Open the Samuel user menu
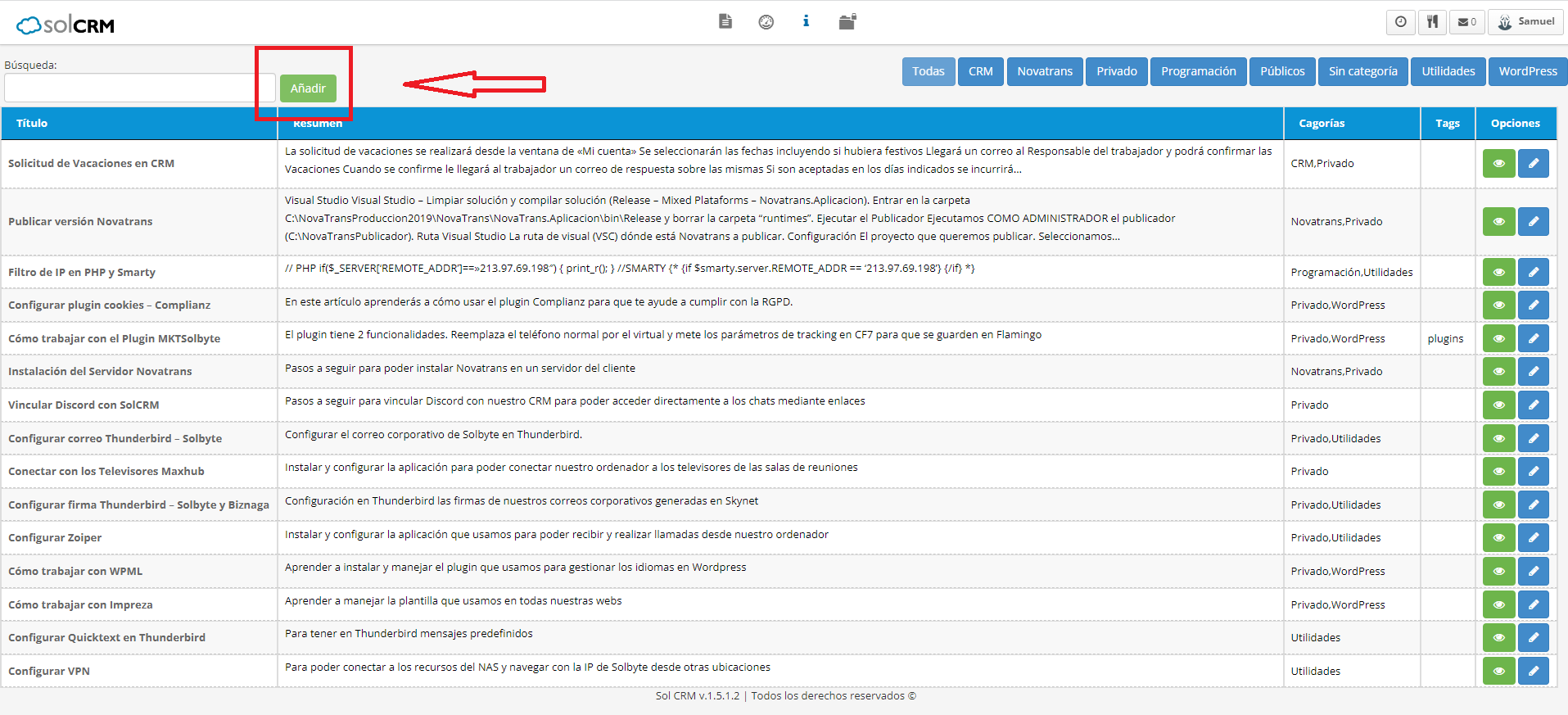The width and height of the screenshot is (1568, 715). coord(1525,22)
